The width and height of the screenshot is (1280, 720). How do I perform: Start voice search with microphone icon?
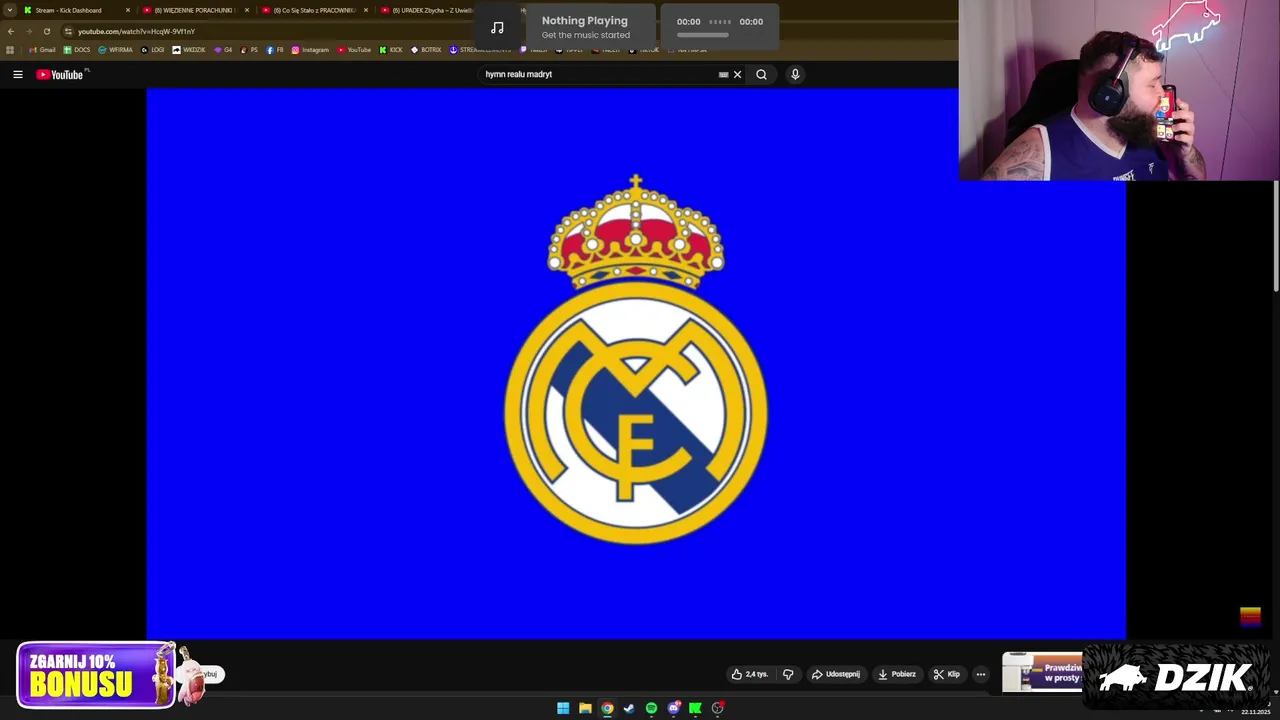pos(795,74)
